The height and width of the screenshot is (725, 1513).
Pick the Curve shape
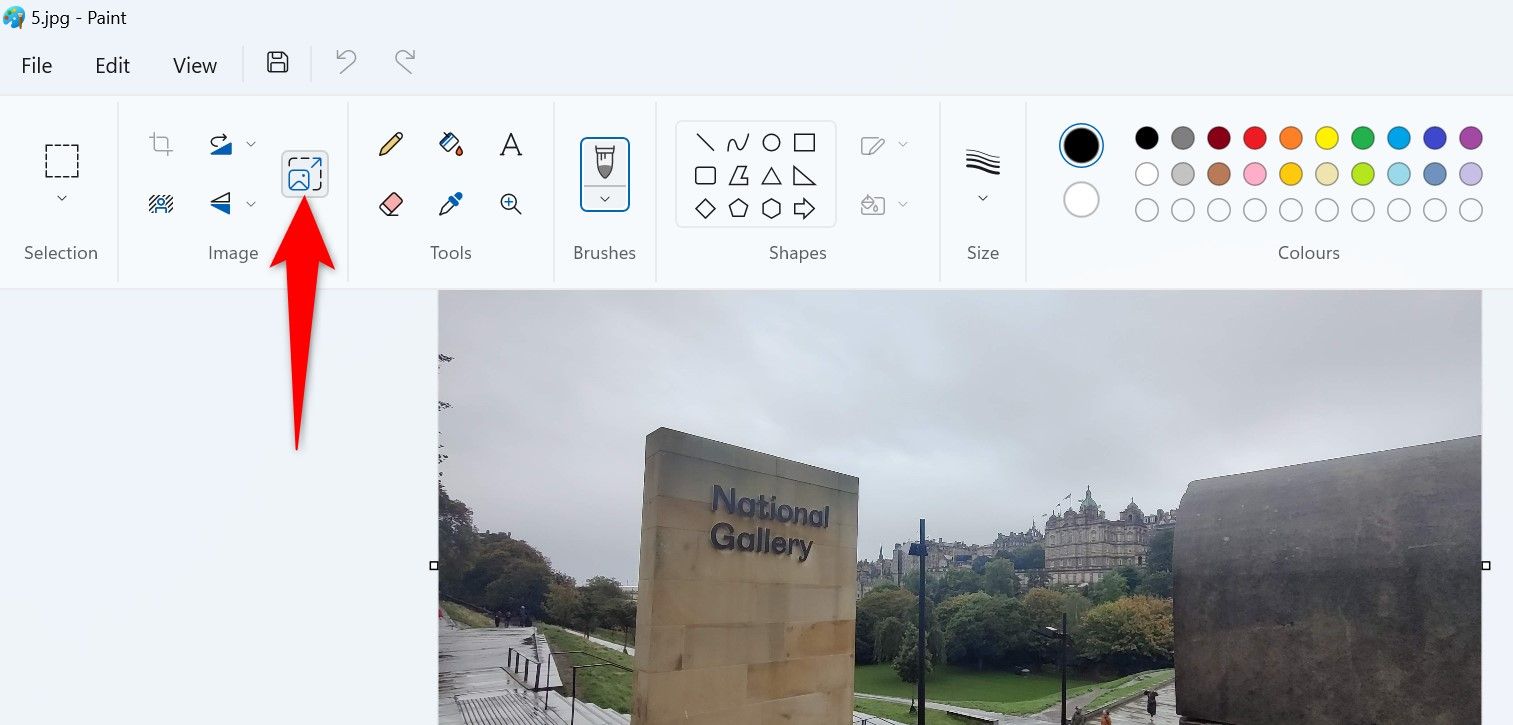click(x=738, y=142)
